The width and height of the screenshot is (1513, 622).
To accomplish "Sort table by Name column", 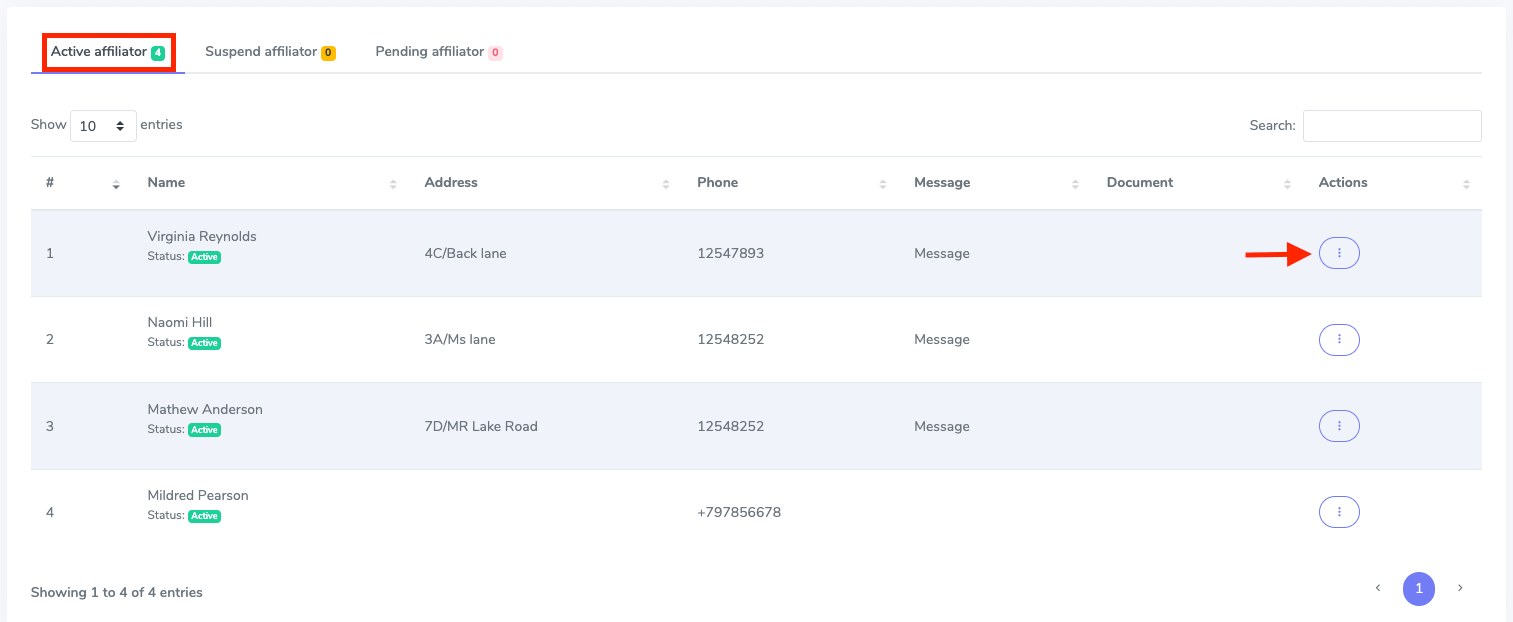I will tap(166, 183).
